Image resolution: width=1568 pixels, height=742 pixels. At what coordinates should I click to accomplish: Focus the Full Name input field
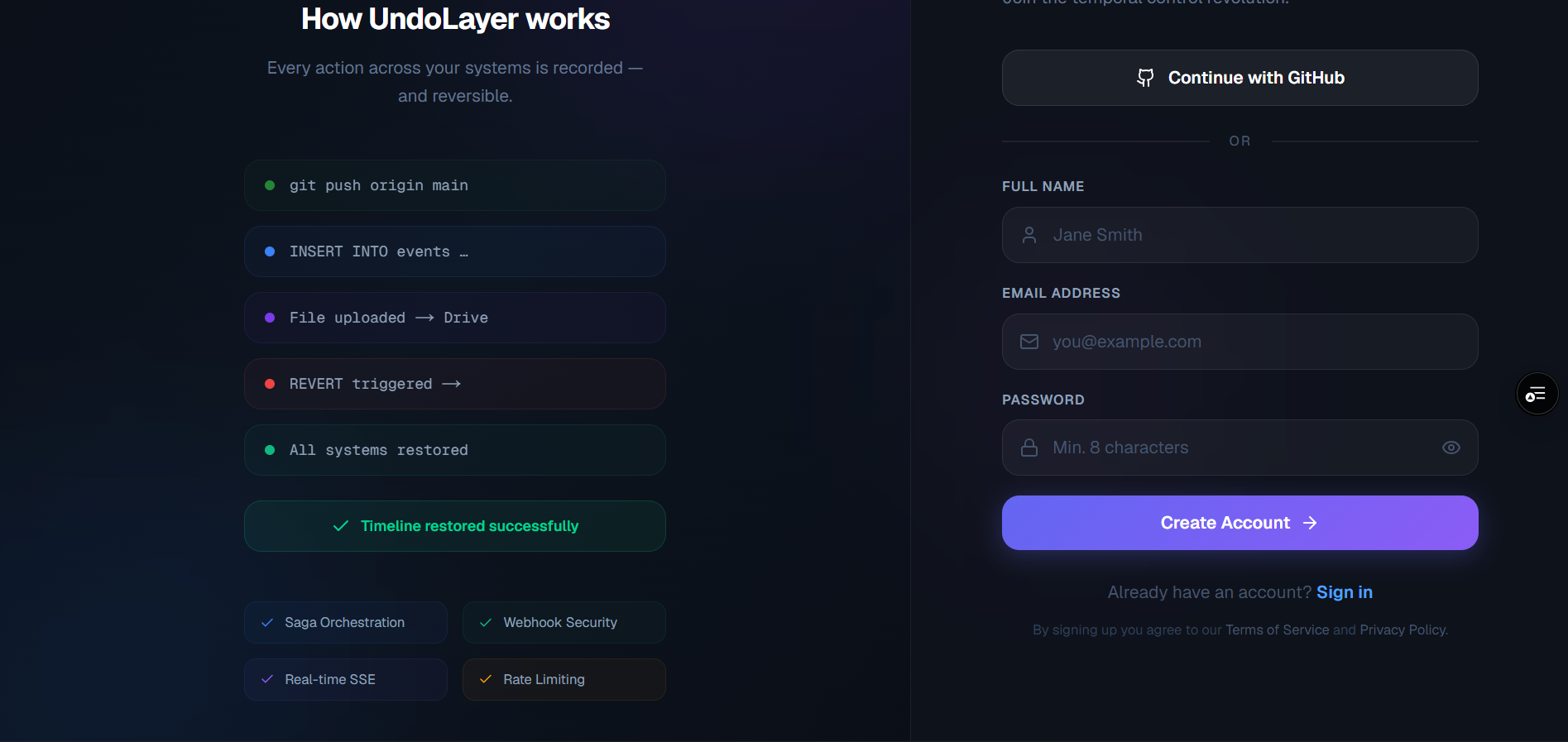(1240, 235)
